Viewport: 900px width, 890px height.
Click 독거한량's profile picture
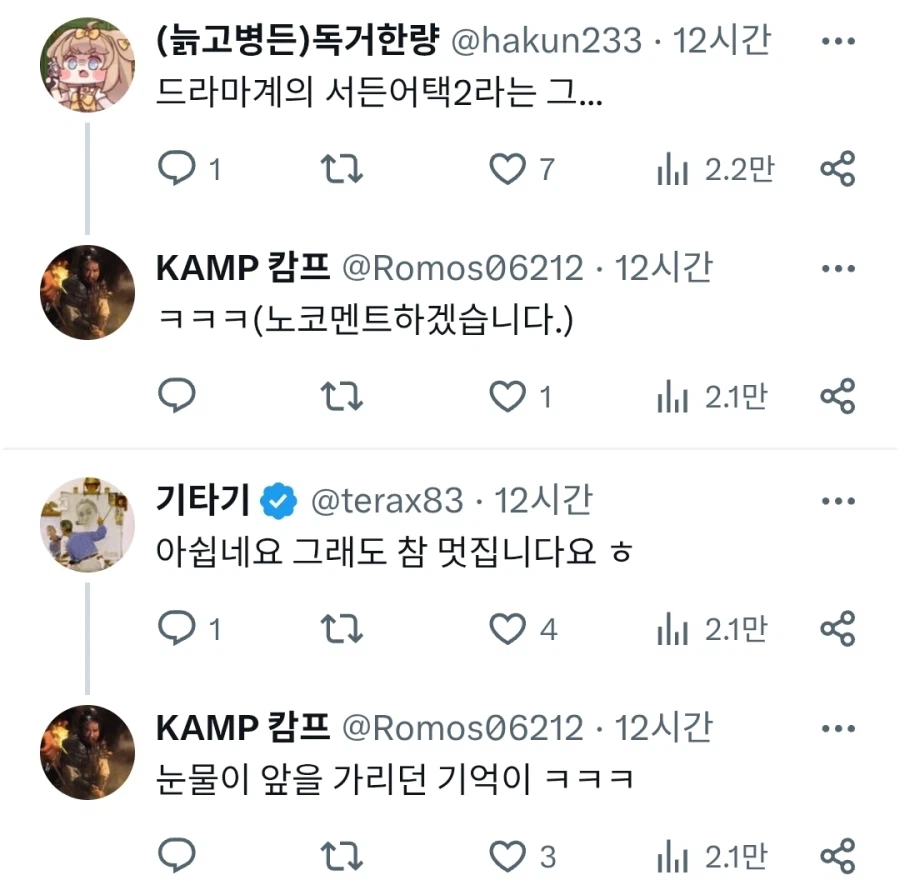(86, 64)
